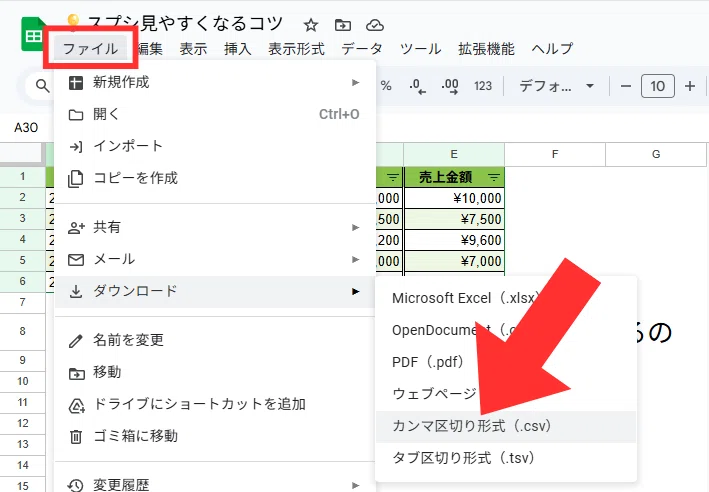Click the percent format icon
709x492 pixels.
point(386,85)
